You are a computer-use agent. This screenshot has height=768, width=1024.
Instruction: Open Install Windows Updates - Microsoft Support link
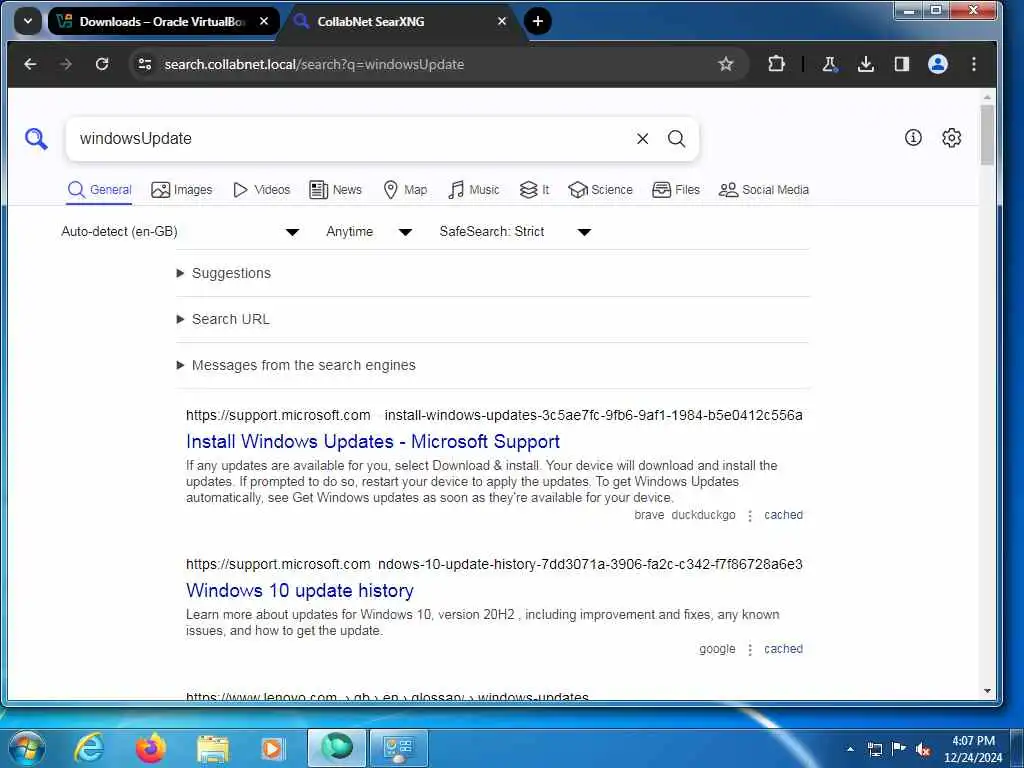(373, 441)
